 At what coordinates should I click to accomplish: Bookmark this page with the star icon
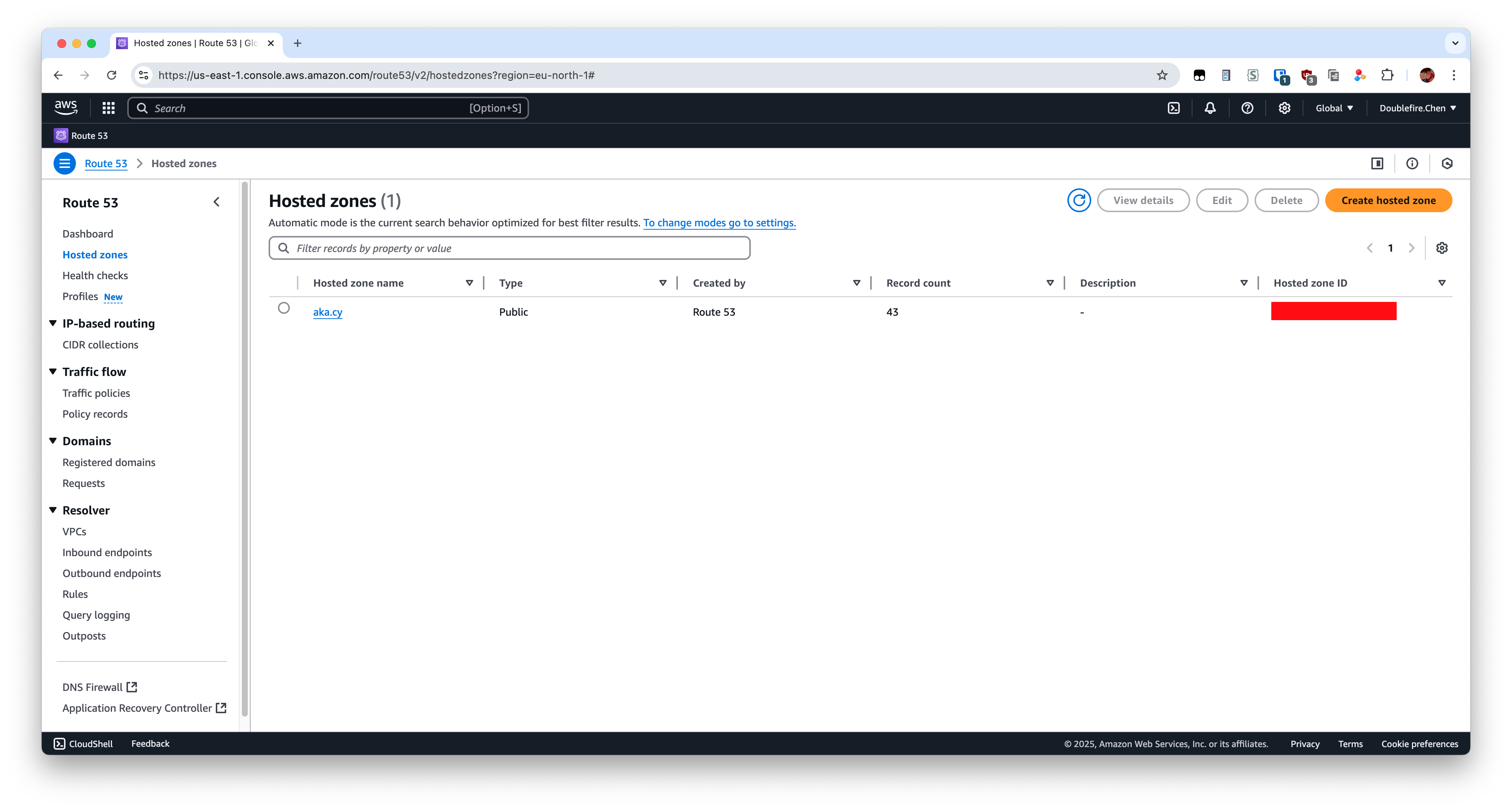pyautogui.click(x=1162, y=75)
